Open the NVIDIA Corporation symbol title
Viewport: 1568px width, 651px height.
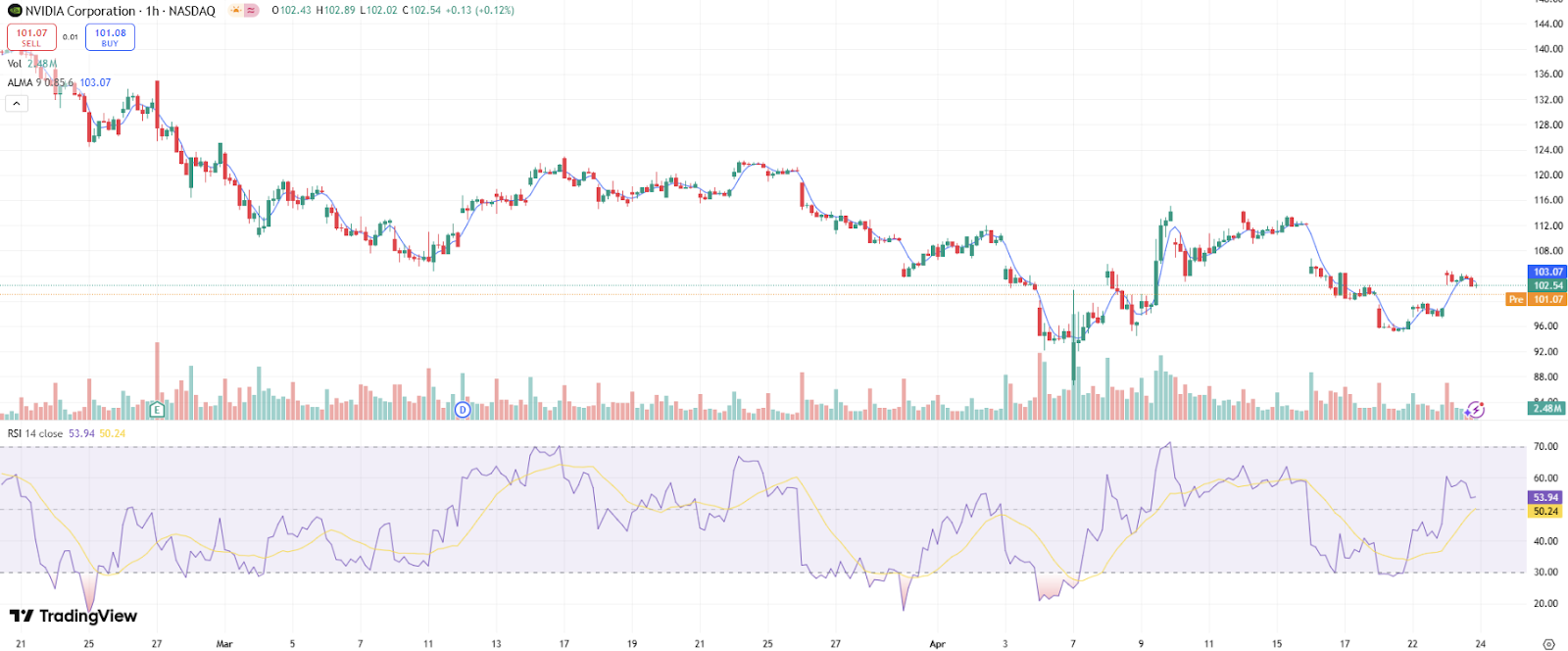[x=120, y=11]
